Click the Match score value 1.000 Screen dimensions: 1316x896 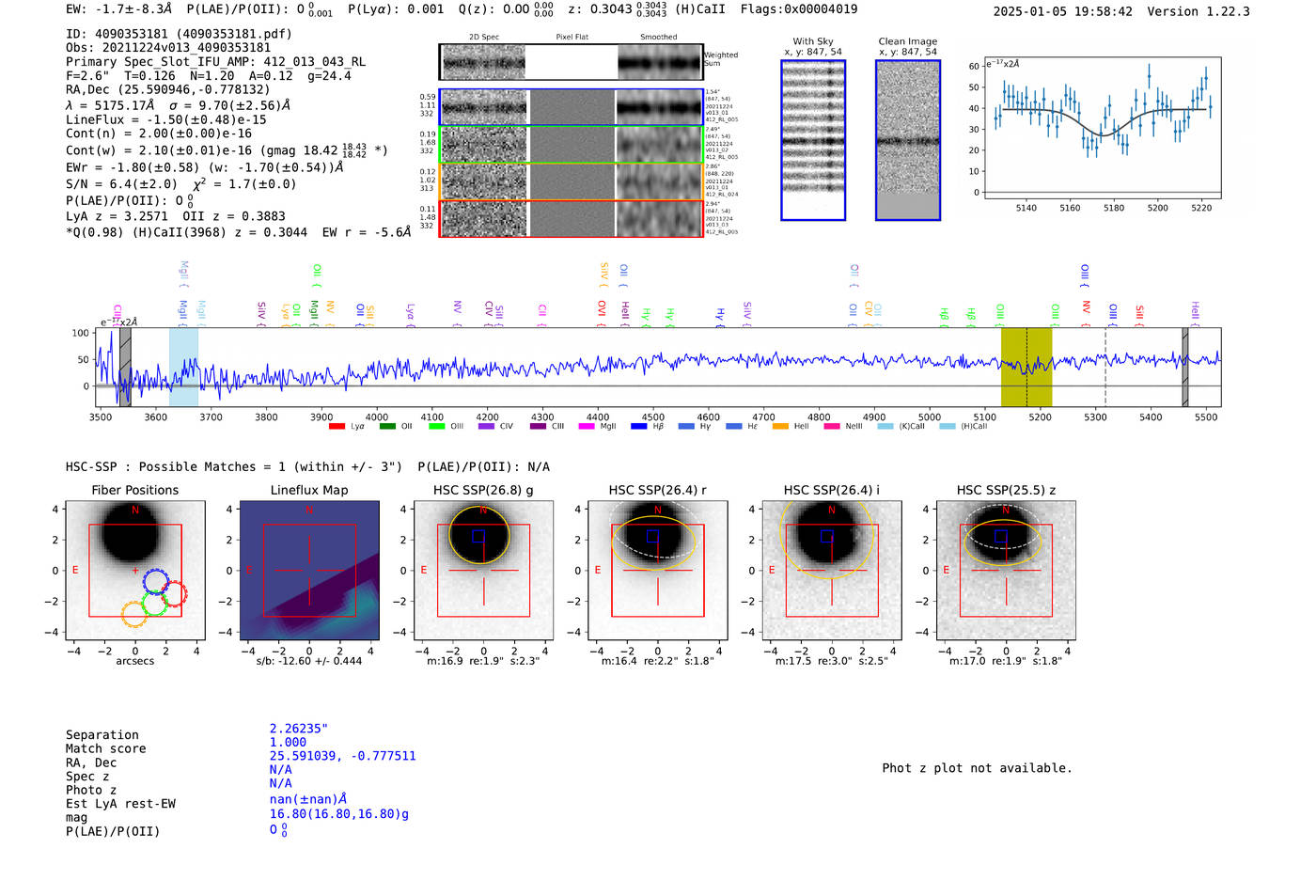288,743
